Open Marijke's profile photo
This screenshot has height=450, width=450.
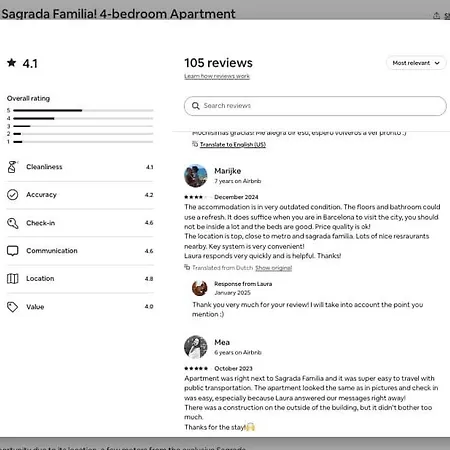196,175
